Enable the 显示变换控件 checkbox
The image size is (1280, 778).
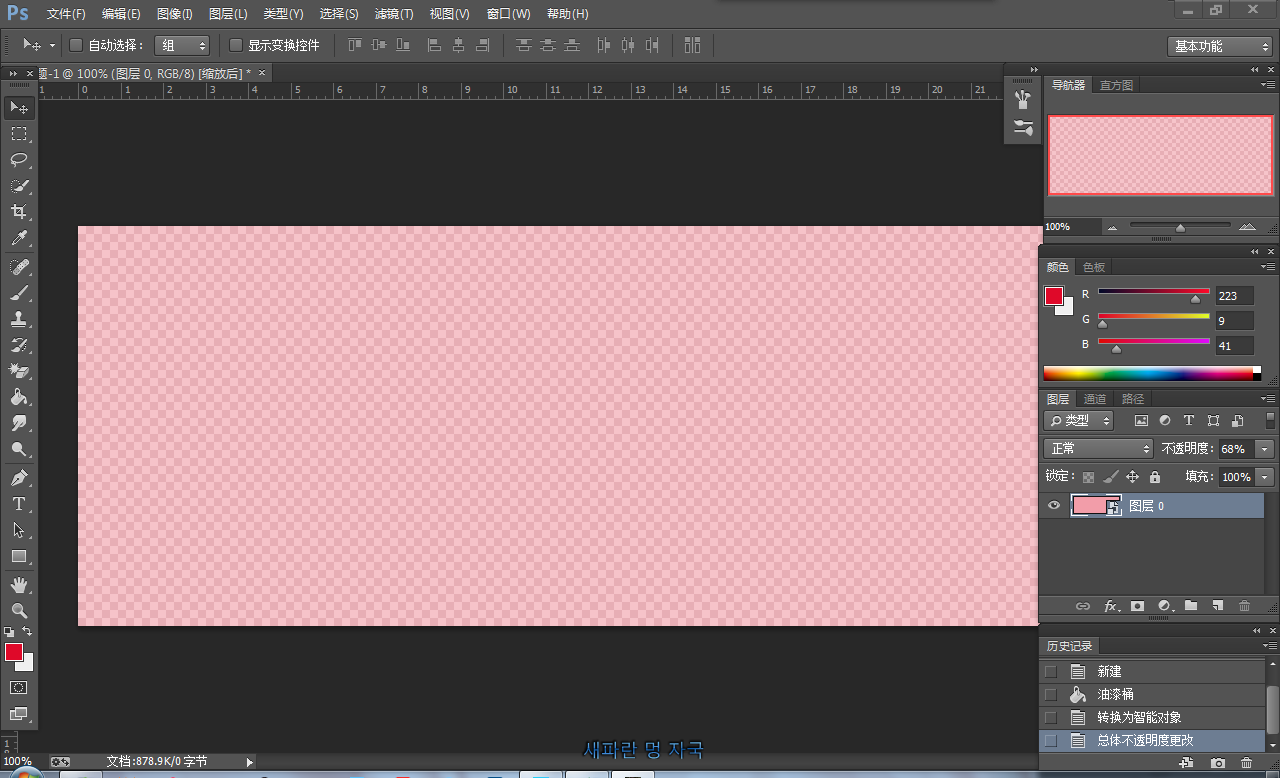pyautogui.click(x=236, y=45)
